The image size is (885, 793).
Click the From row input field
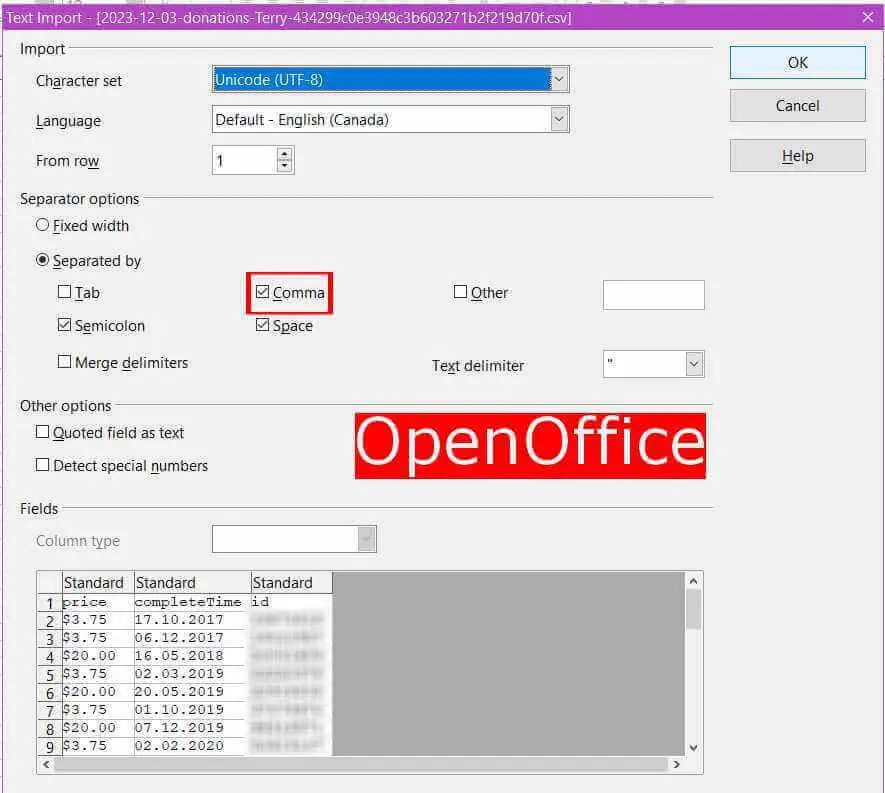point(244,160)
